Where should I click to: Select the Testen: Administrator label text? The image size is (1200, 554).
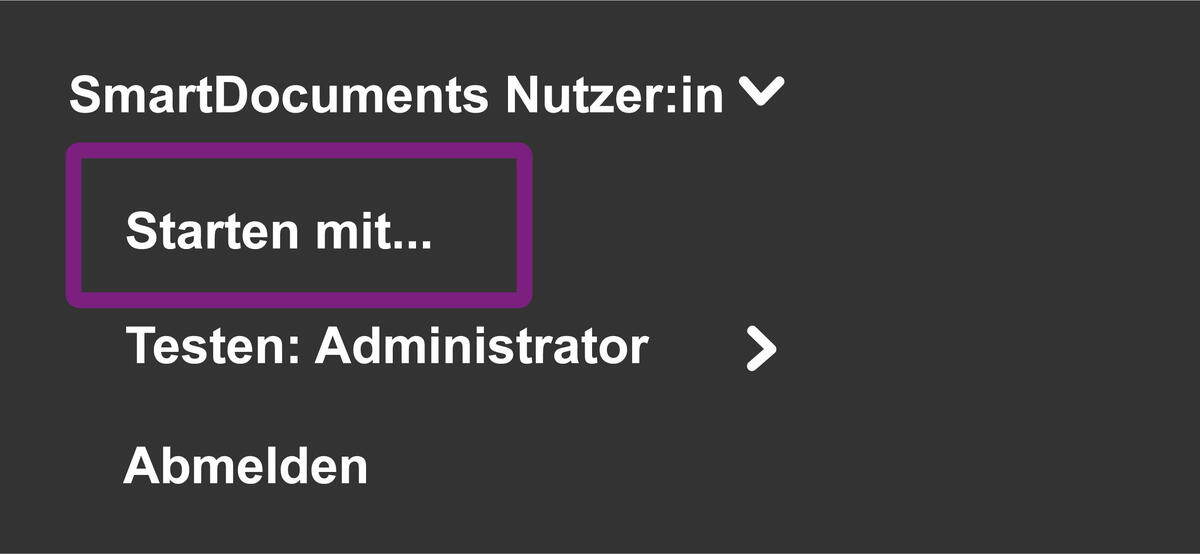tap(387, 347)
